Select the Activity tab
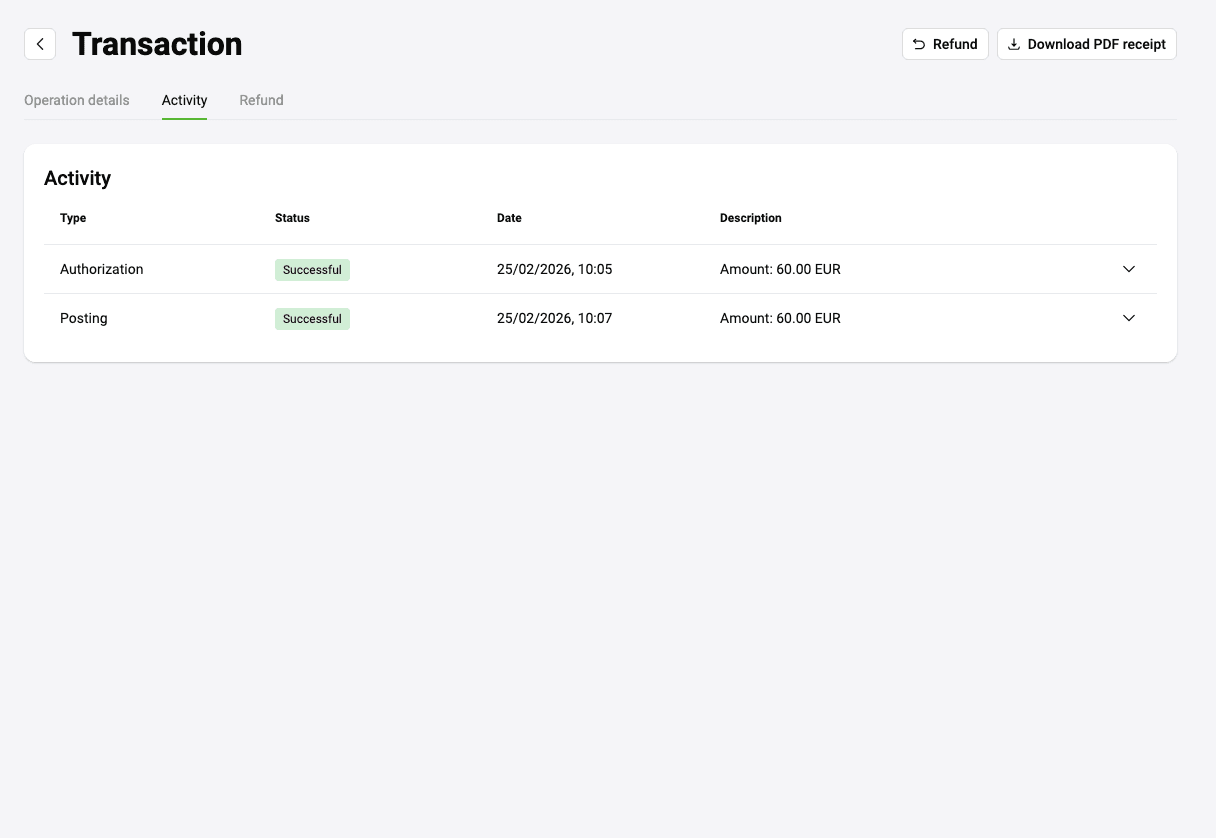The width and height of the screenshot is (1216, 838). tap(185, 100)
